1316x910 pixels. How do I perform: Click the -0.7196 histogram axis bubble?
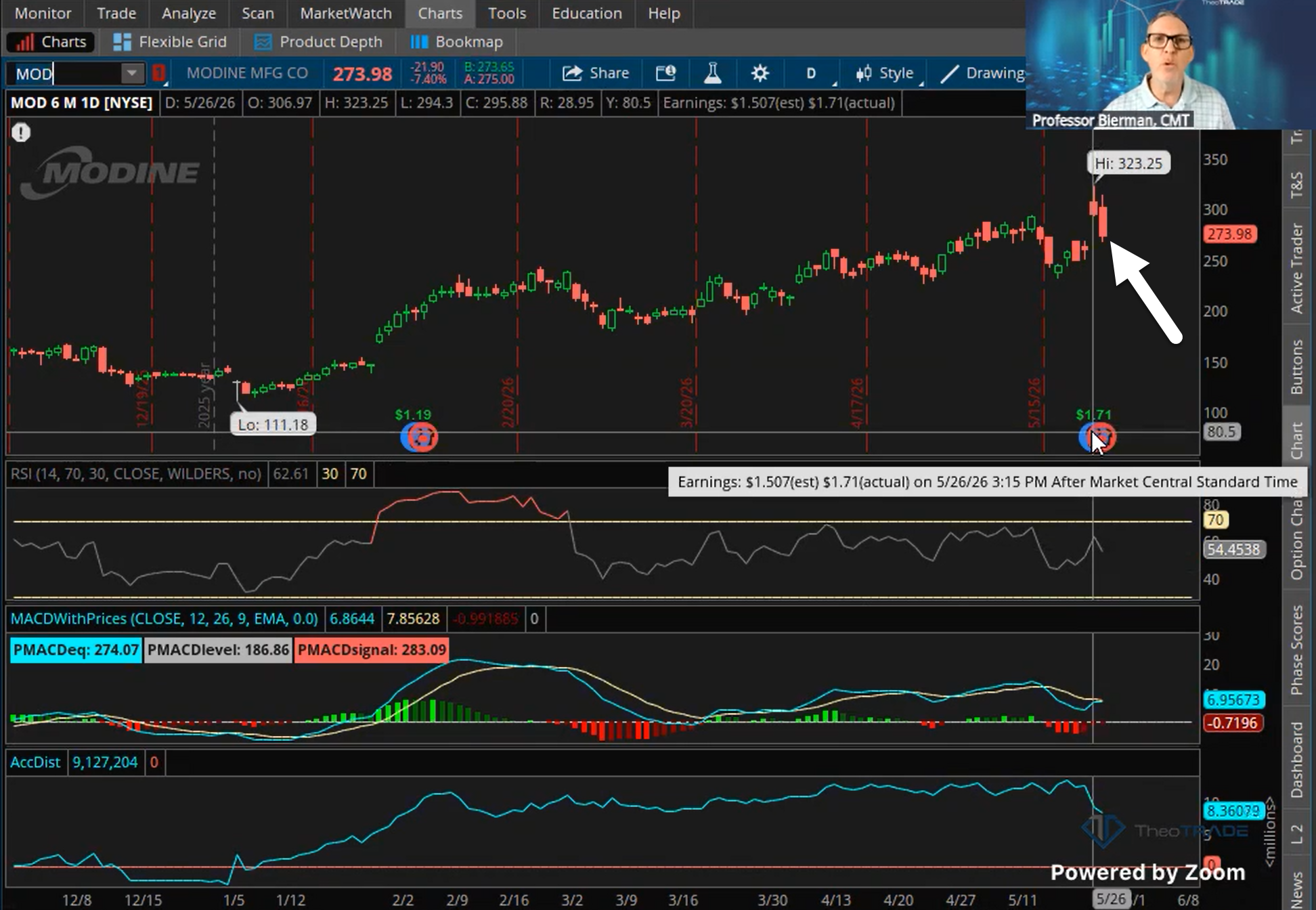[1232, 723]
